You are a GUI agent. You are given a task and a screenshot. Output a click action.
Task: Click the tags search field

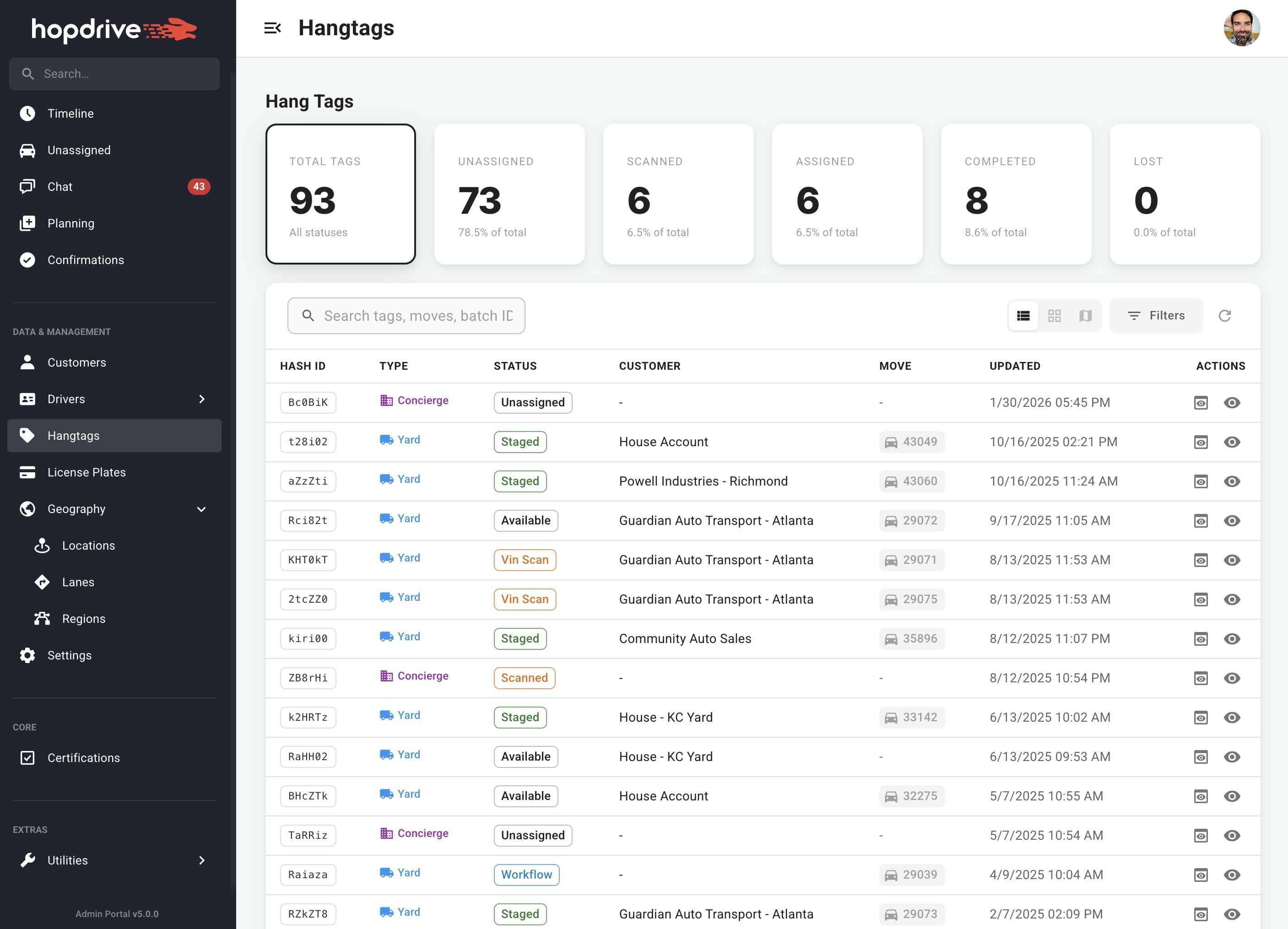417,316
